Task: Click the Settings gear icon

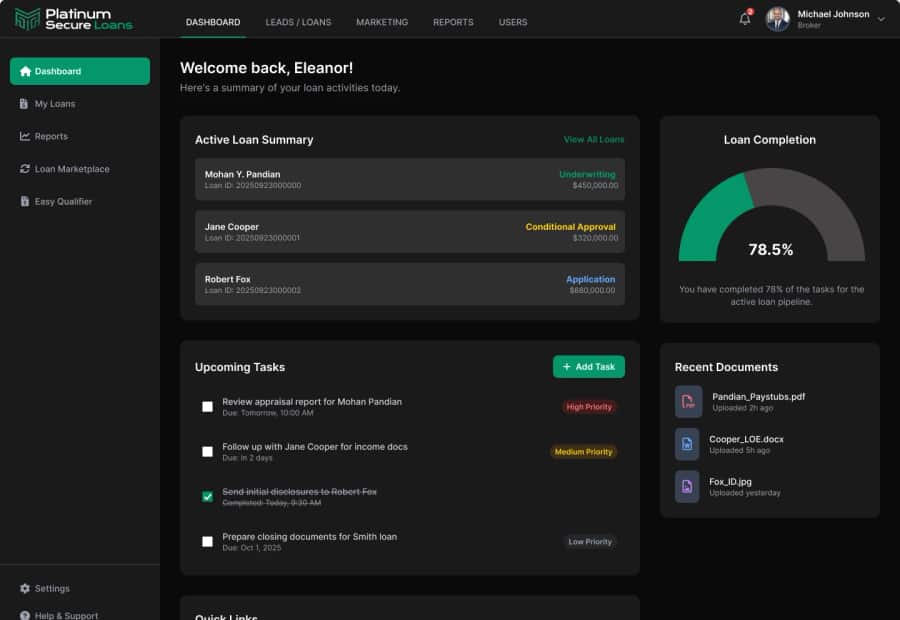Action: (x=25, y=588)
